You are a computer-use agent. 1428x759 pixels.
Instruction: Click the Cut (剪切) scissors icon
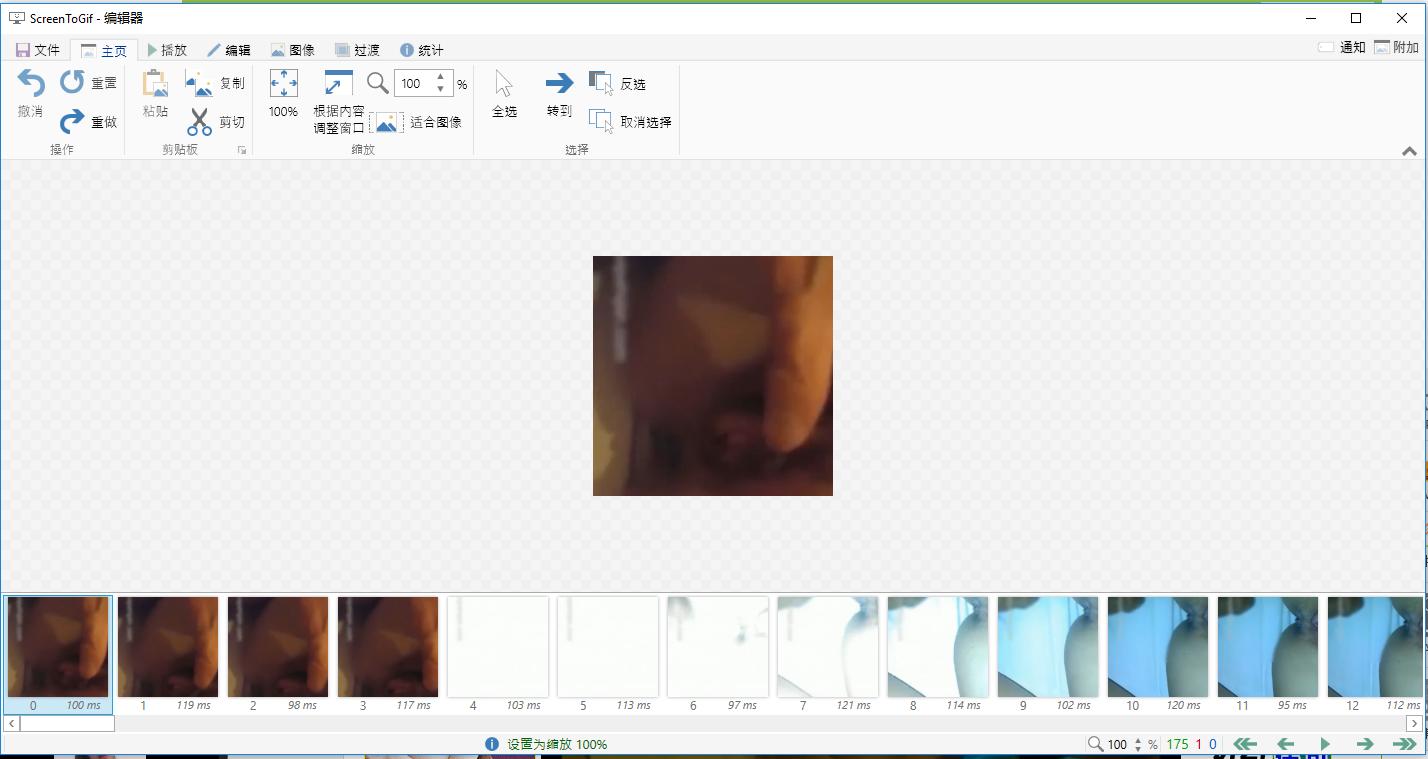tap(199, 122)
